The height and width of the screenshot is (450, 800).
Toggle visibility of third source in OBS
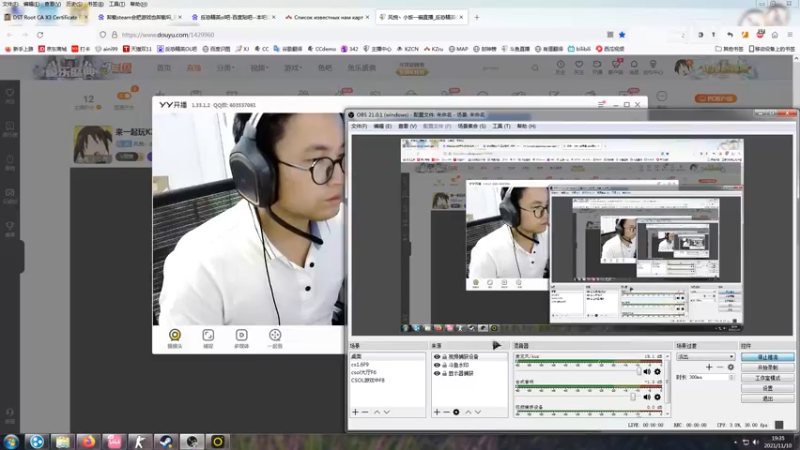tap(437, 373)
